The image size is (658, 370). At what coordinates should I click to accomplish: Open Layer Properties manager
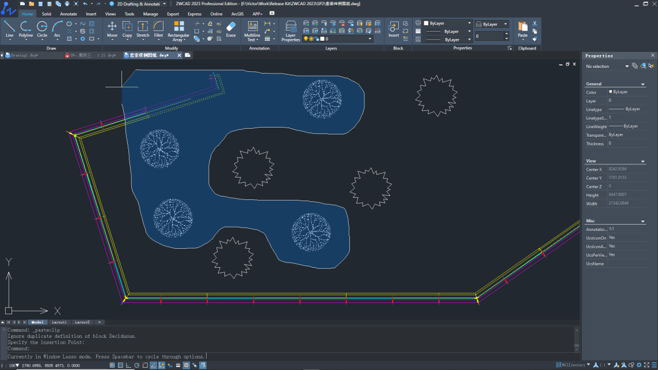click(x=290, y=31)
